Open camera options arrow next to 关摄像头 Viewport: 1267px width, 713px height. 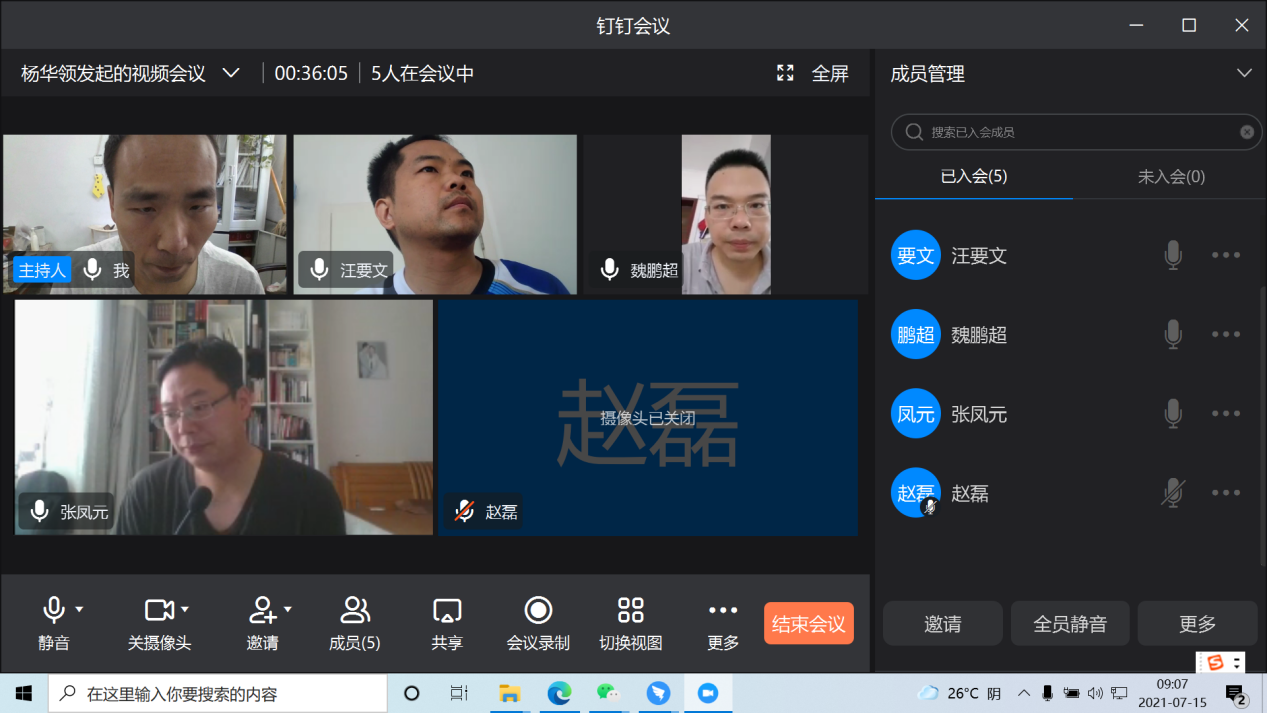185,609
